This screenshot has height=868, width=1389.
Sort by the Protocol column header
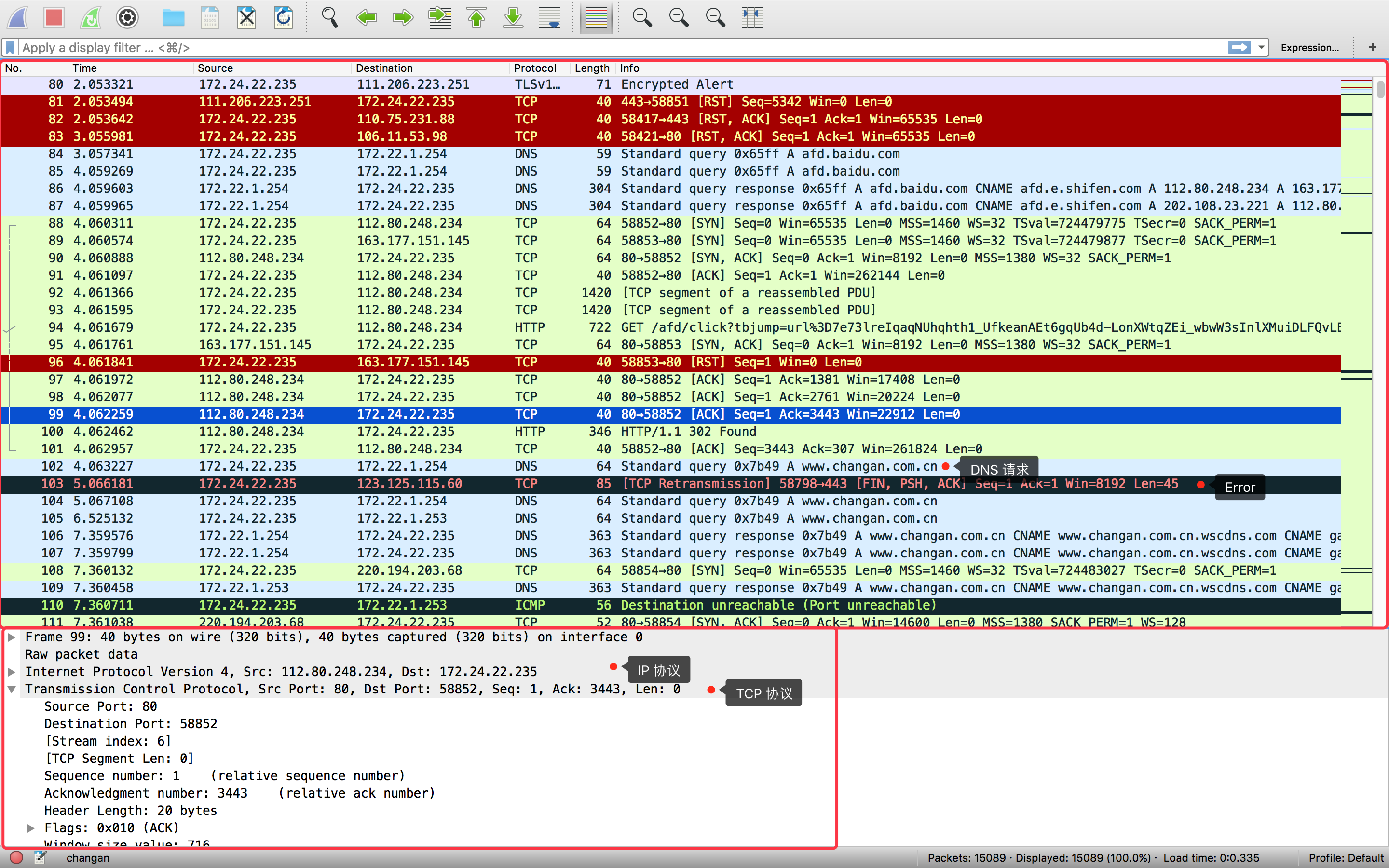(x=540, y=68)
